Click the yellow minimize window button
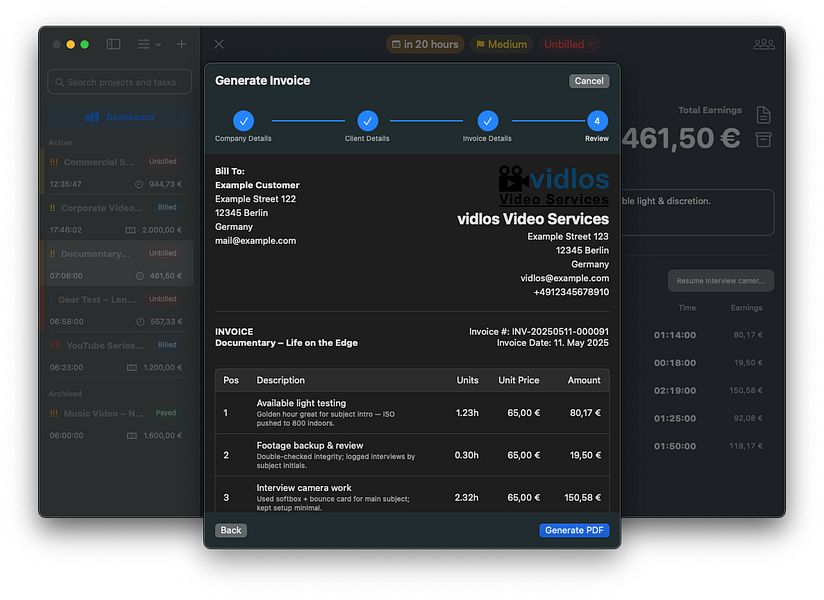The image size is (824, 600). tap(70, 44)
